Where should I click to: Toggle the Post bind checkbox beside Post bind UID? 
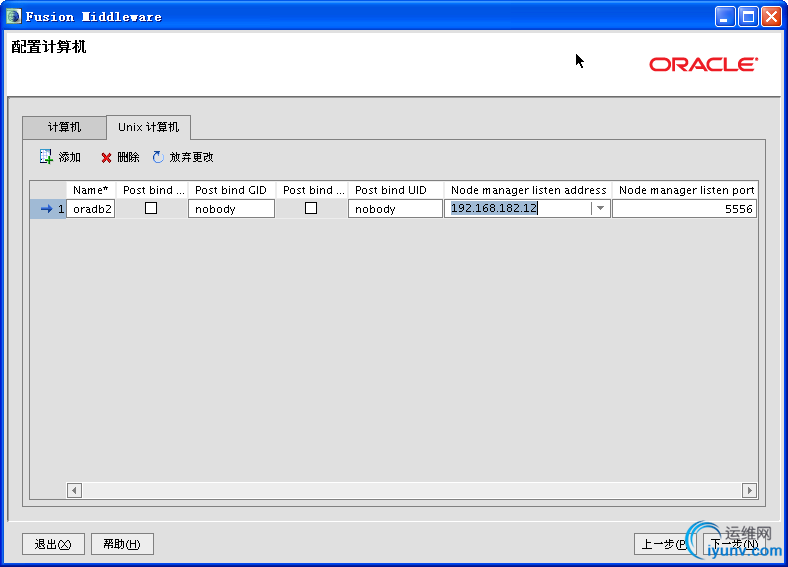311,208
